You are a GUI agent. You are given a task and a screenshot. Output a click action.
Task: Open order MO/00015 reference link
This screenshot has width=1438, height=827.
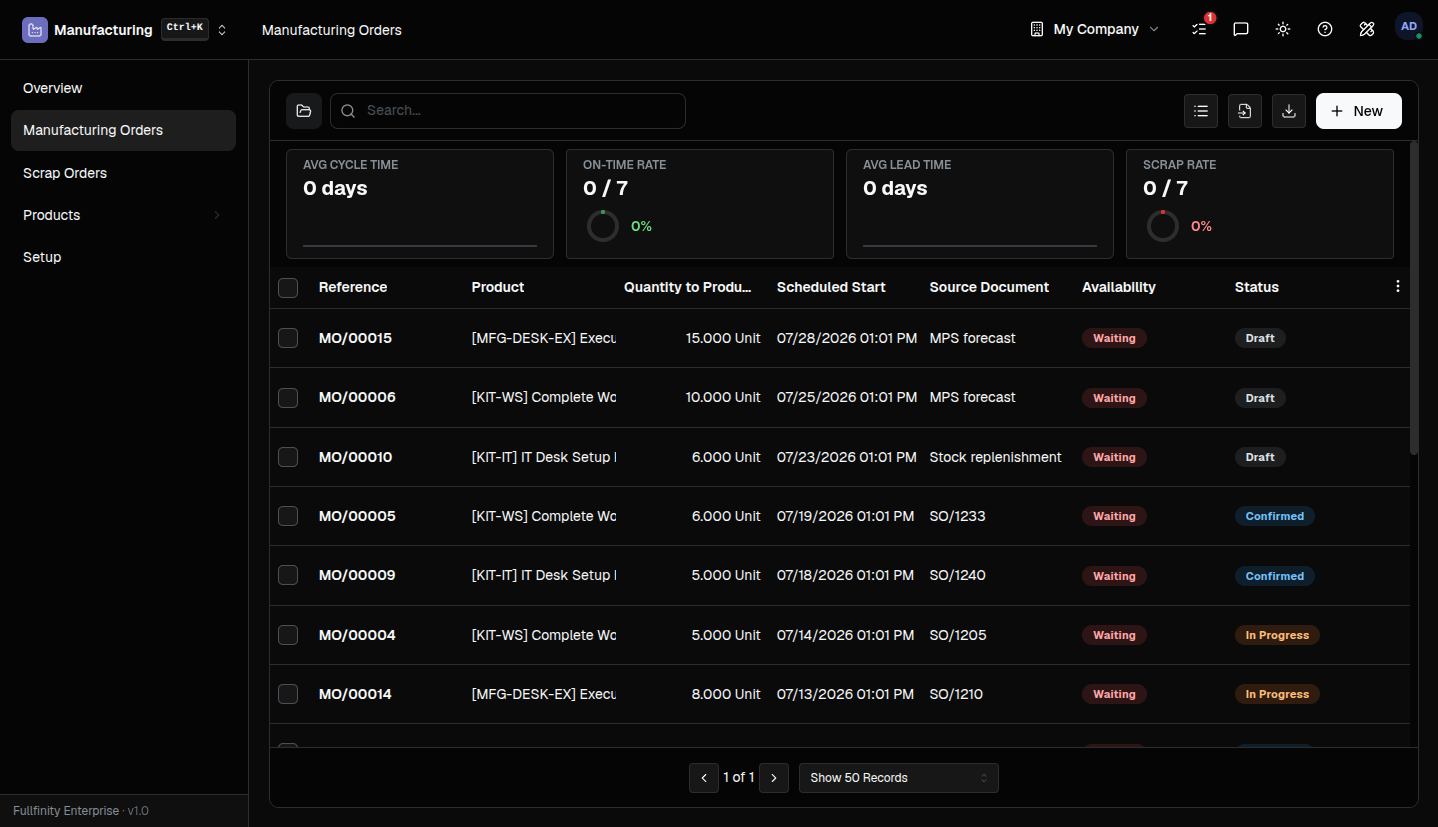pos(355,338)
